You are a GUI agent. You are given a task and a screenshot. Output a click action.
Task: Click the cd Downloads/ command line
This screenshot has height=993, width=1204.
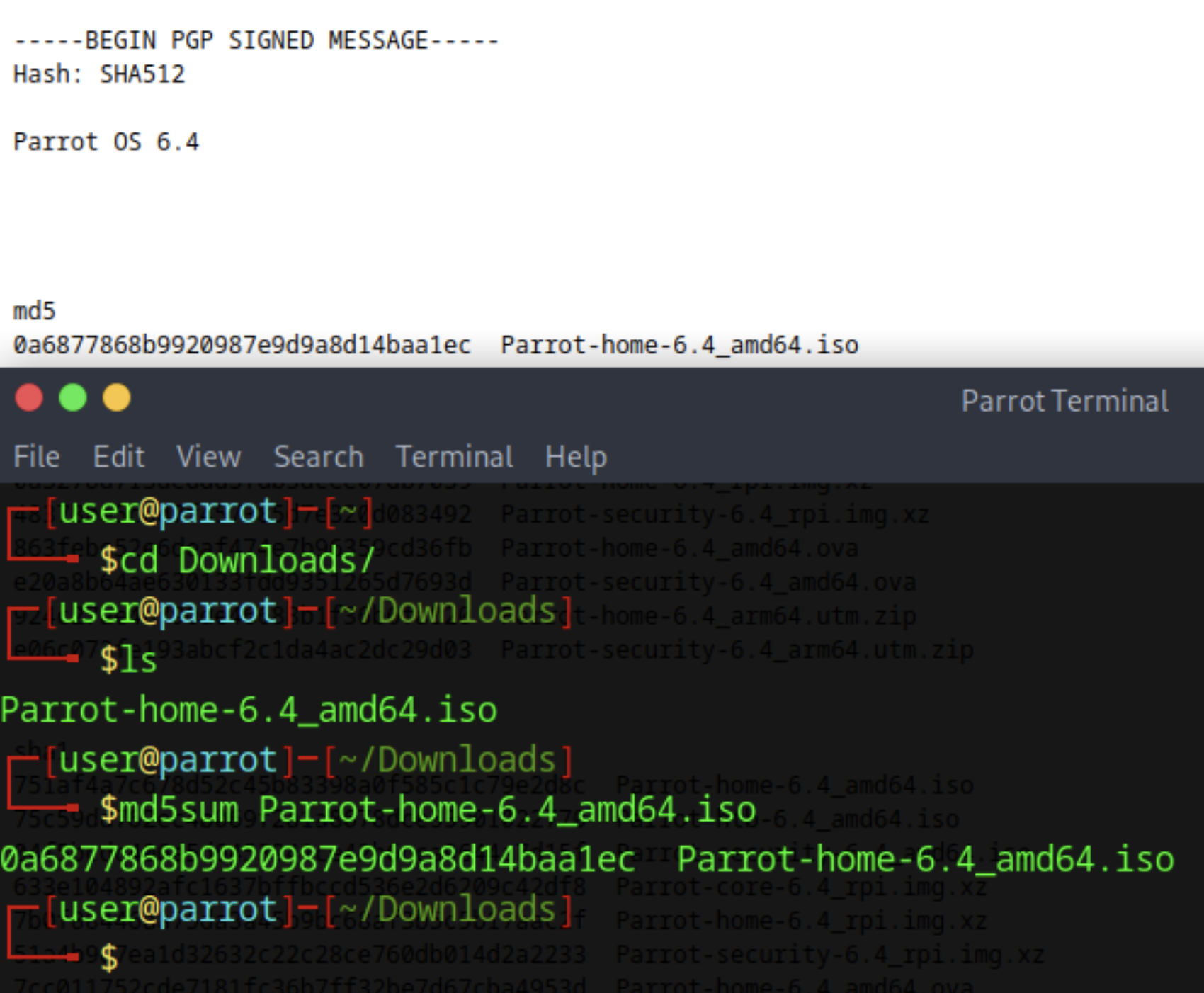click(237, 561)
